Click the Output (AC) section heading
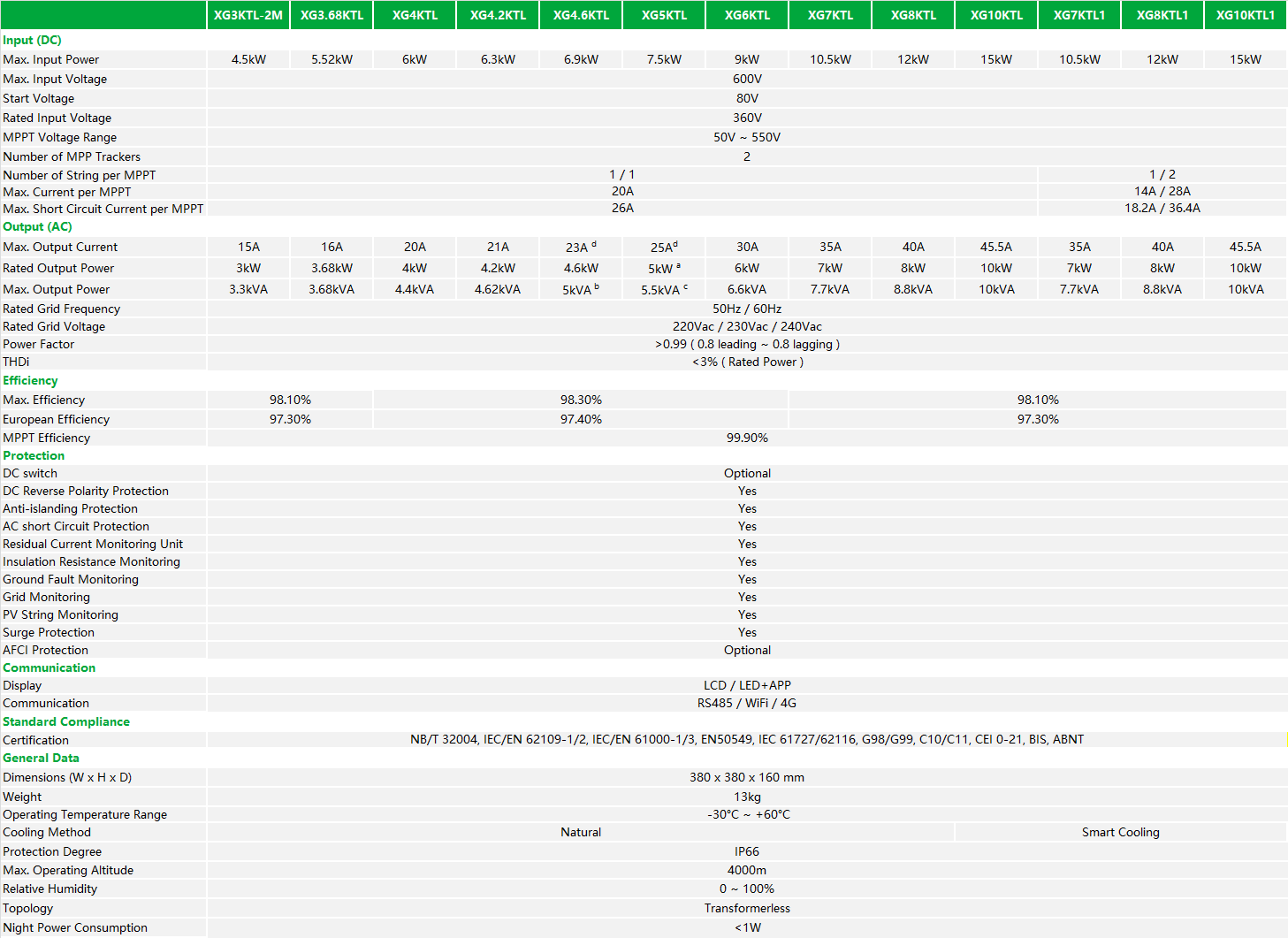Screen dimensions: 1288x938 37,226
